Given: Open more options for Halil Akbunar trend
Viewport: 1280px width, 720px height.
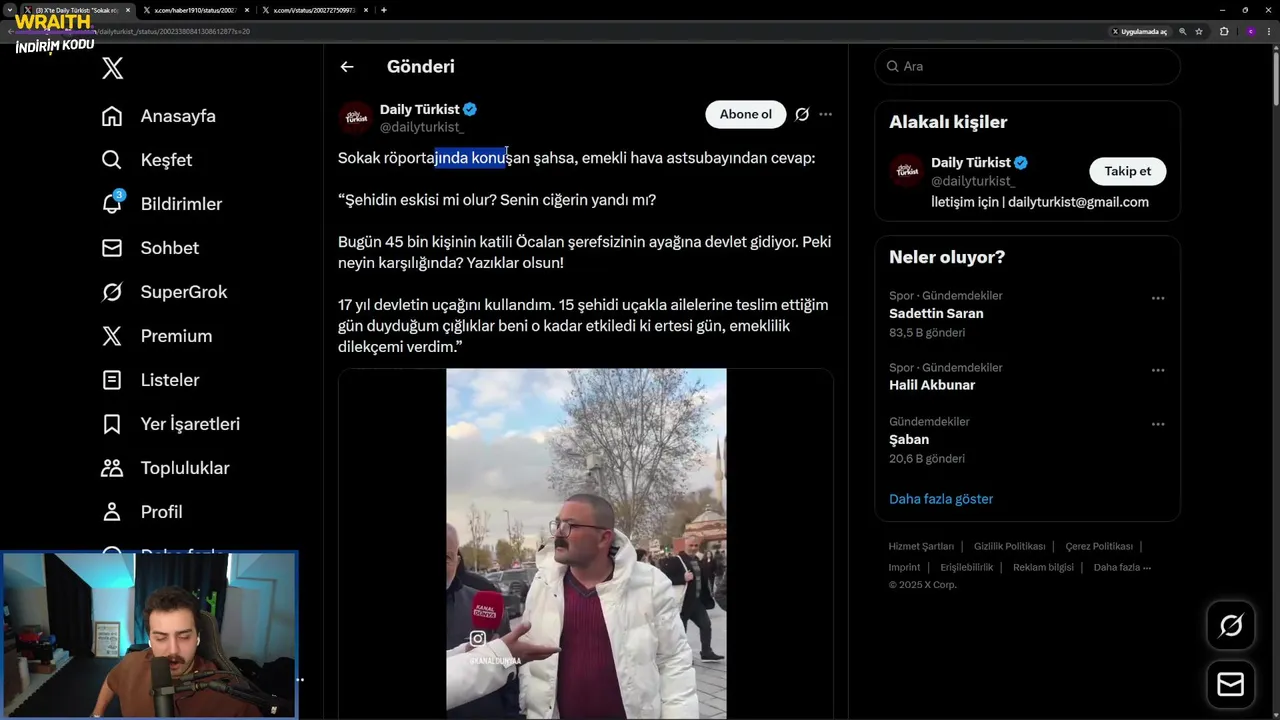Looking at the screenshot, I should [1158, 370].
